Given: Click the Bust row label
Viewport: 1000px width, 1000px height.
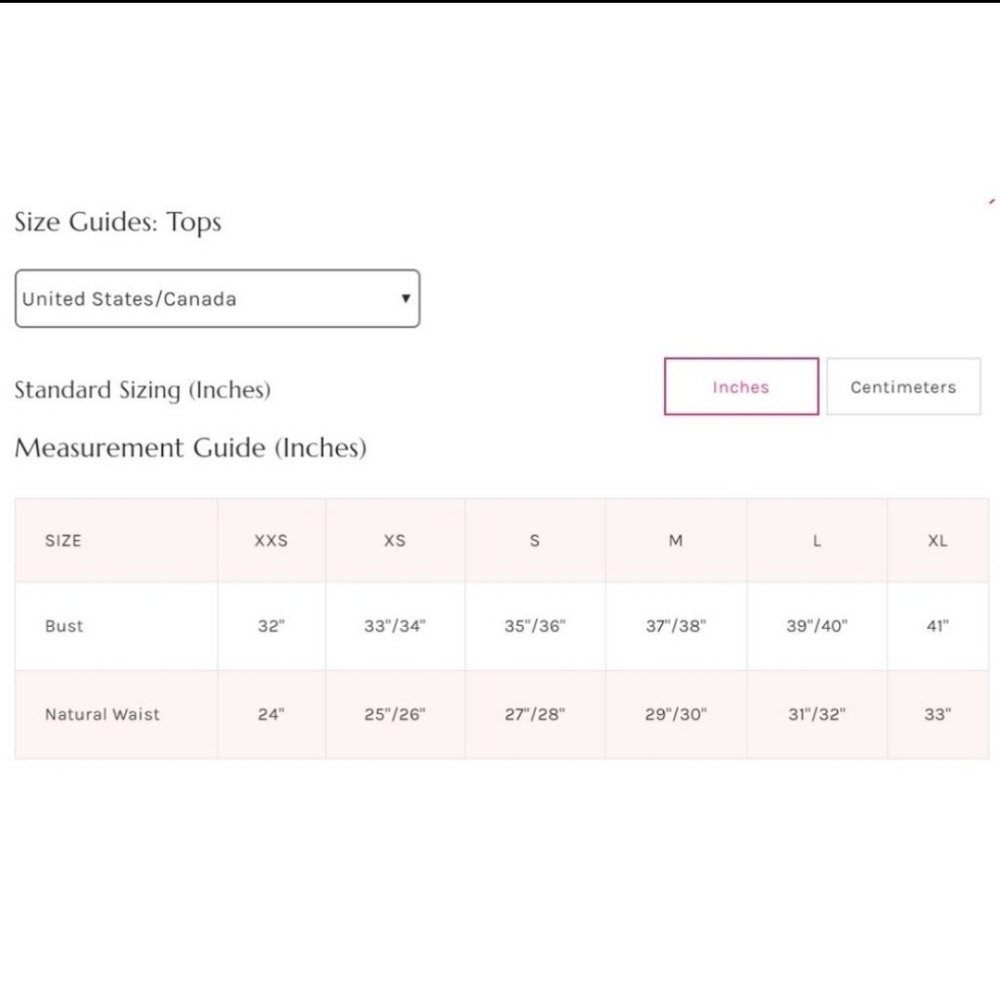Looking at the screenshot, I should coord(64,626).
